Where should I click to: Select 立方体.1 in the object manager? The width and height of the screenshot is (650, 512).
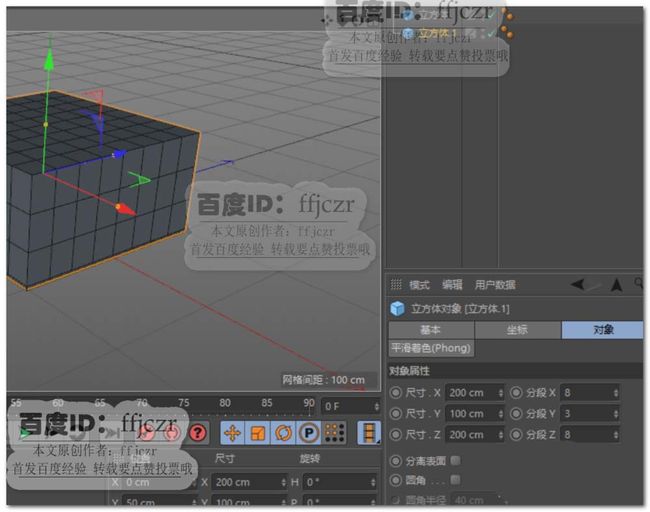coord(436,33)
